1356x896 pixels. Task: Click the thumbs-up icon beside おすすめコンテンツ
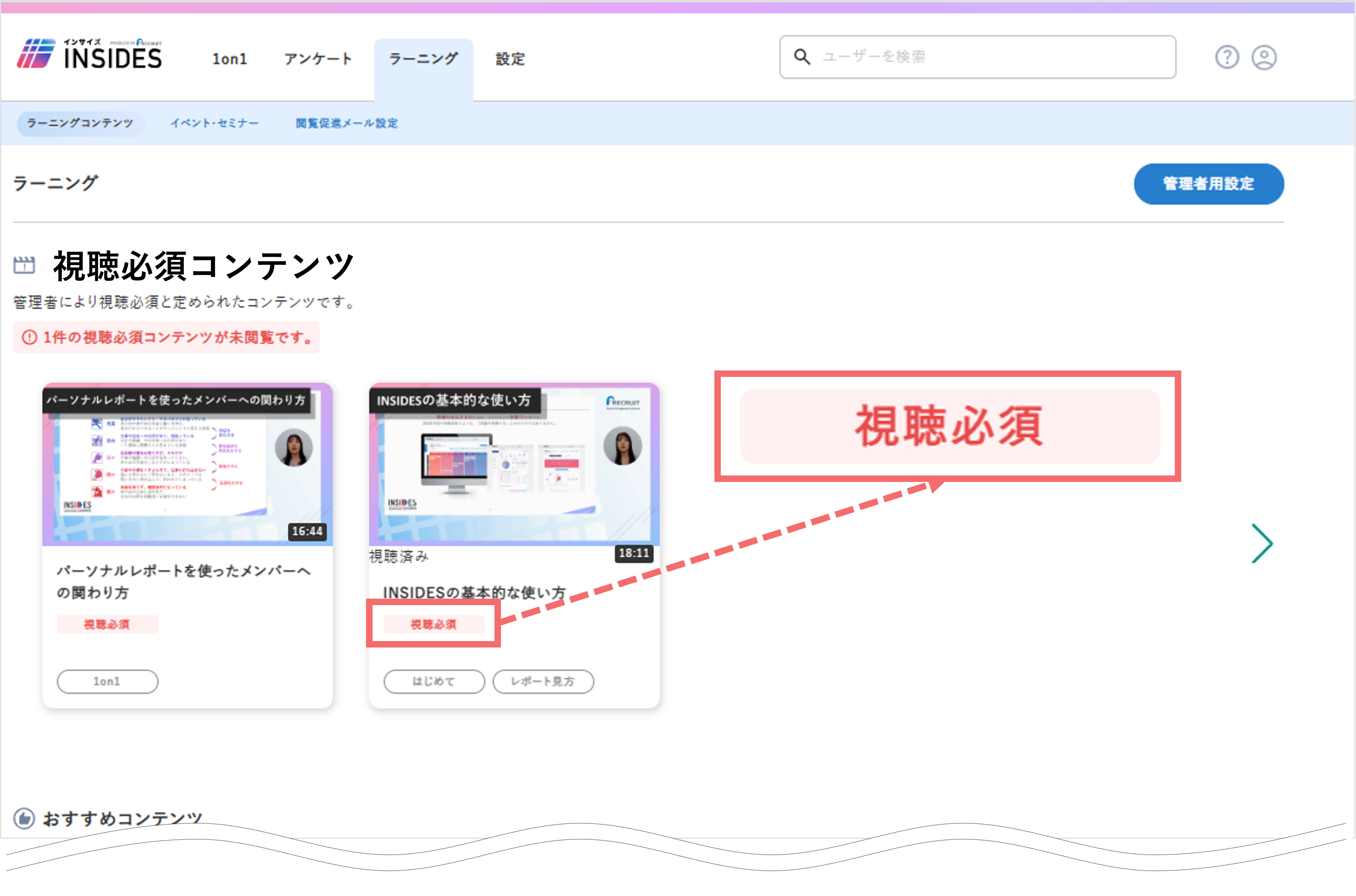(24, 818)
